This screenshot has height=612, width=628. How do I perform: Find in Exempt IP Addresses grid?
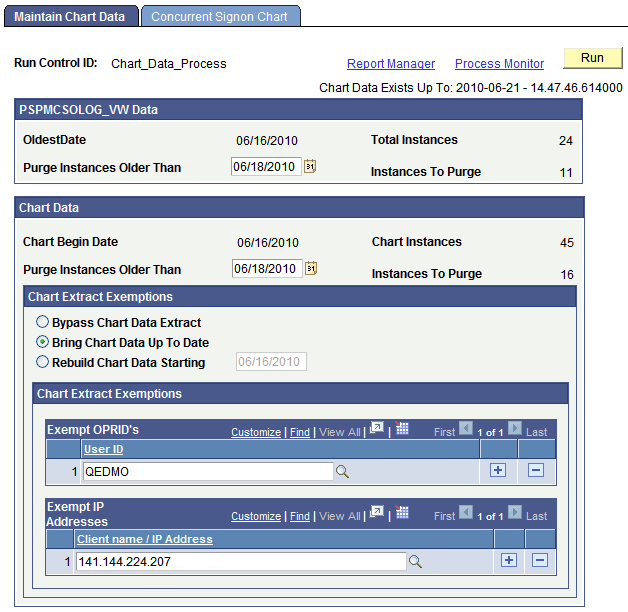[300, 516]
